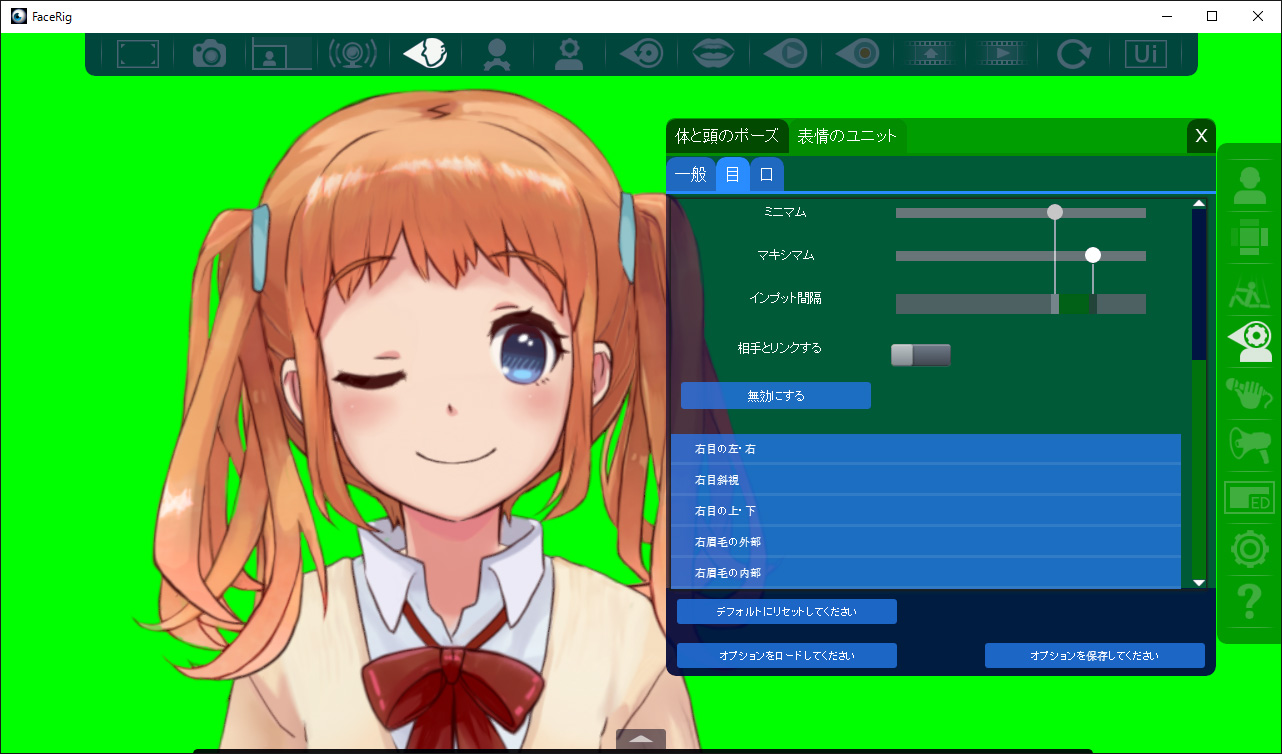Viewport: 1282px width, 754px height.
Task: Click the webcam broadcast icon
Action: (x=353, y=53)
